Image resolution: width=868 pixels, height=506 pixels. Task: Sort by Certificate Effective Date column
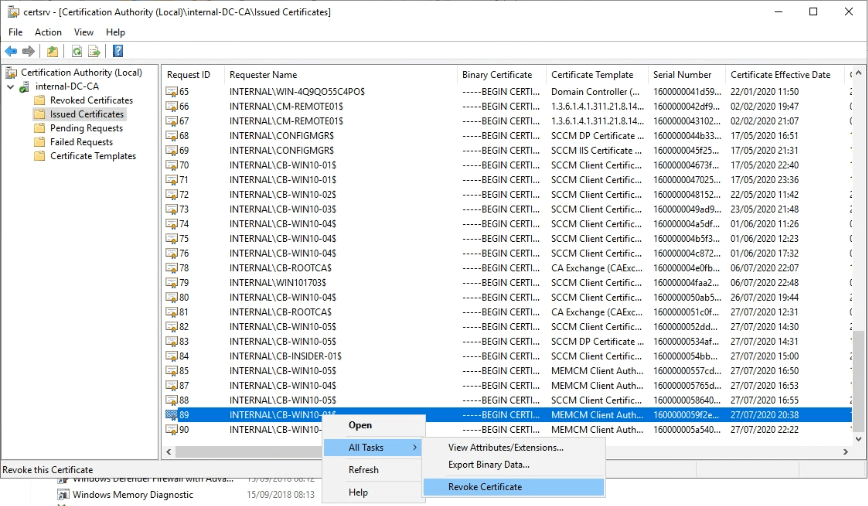tap(780, 75)
